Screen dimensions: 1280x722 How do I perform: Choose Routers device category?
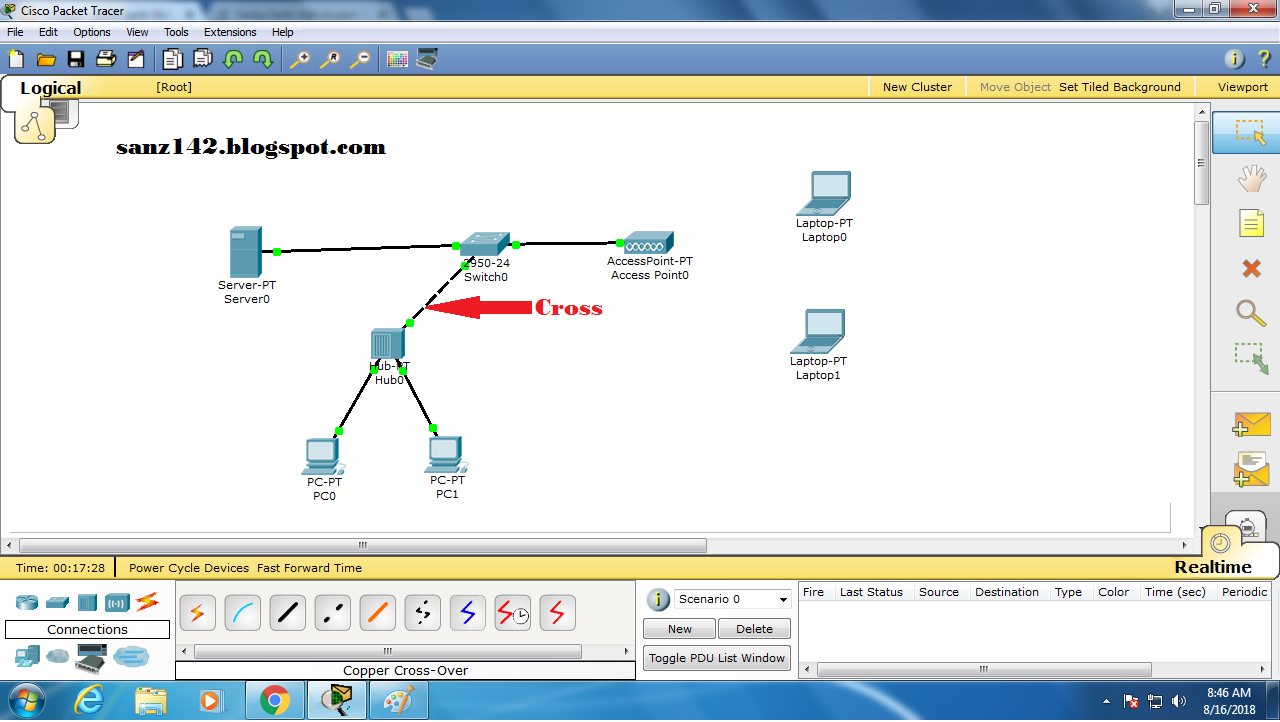click(27, 602)
